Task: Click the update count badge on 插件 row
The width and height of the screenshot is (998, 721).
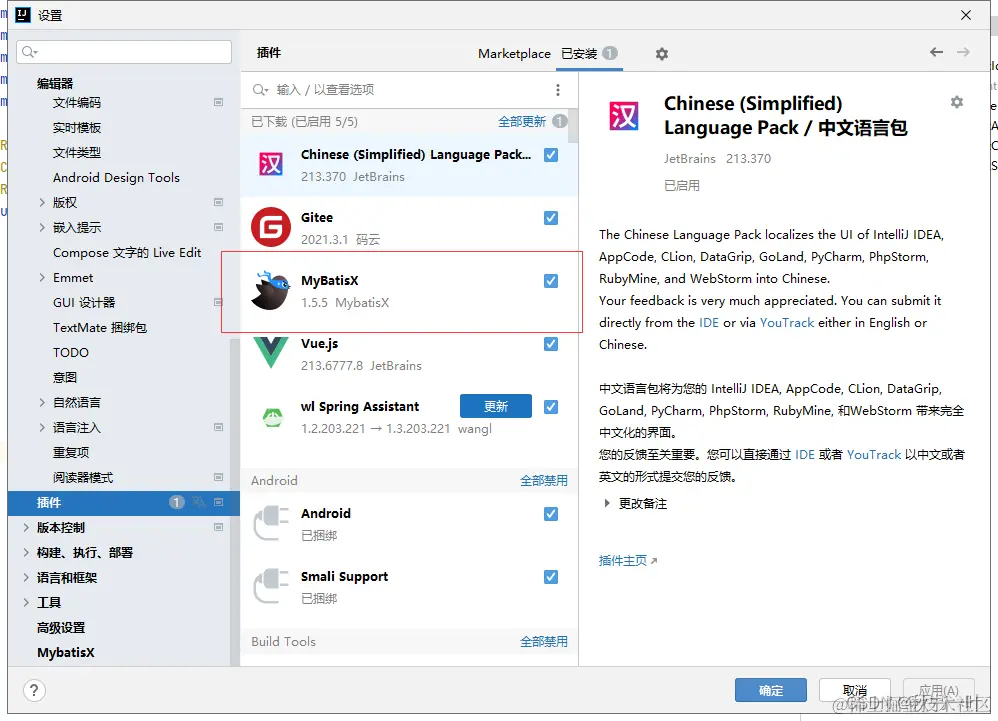Action: coord(176,503)
